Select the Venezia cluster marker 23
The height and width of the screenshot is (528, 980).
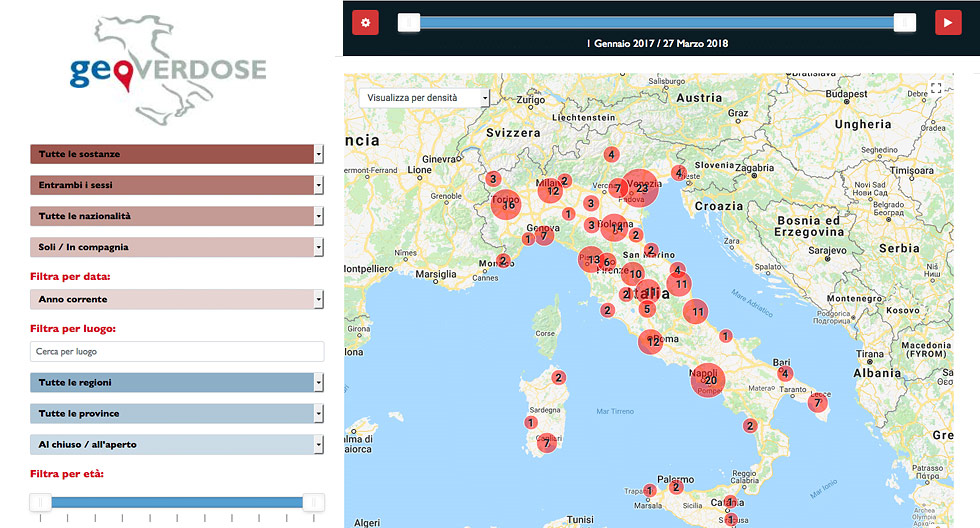(639, 187)
